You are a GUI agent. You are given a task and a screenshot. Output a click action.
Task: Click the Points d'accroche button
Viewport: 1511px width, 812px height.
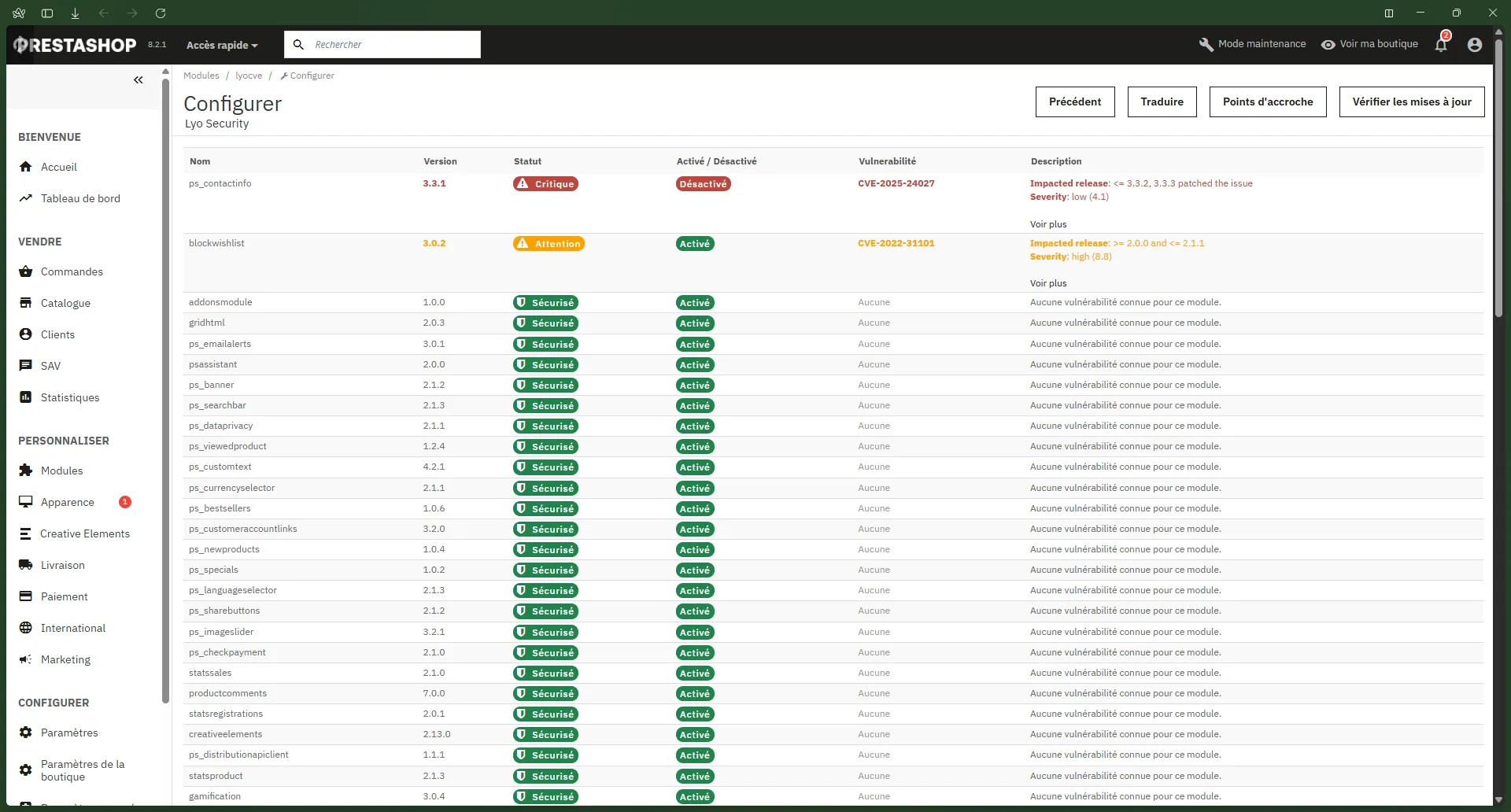pos(1268,101)
